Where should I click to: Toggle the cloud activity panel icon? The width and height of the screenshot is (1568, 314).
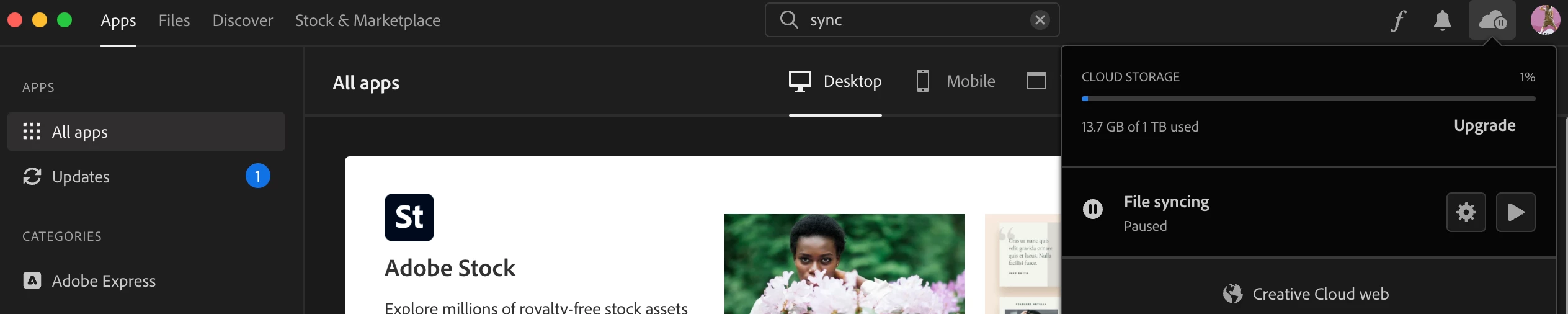pyautogui.click(x=1492, y=20)
